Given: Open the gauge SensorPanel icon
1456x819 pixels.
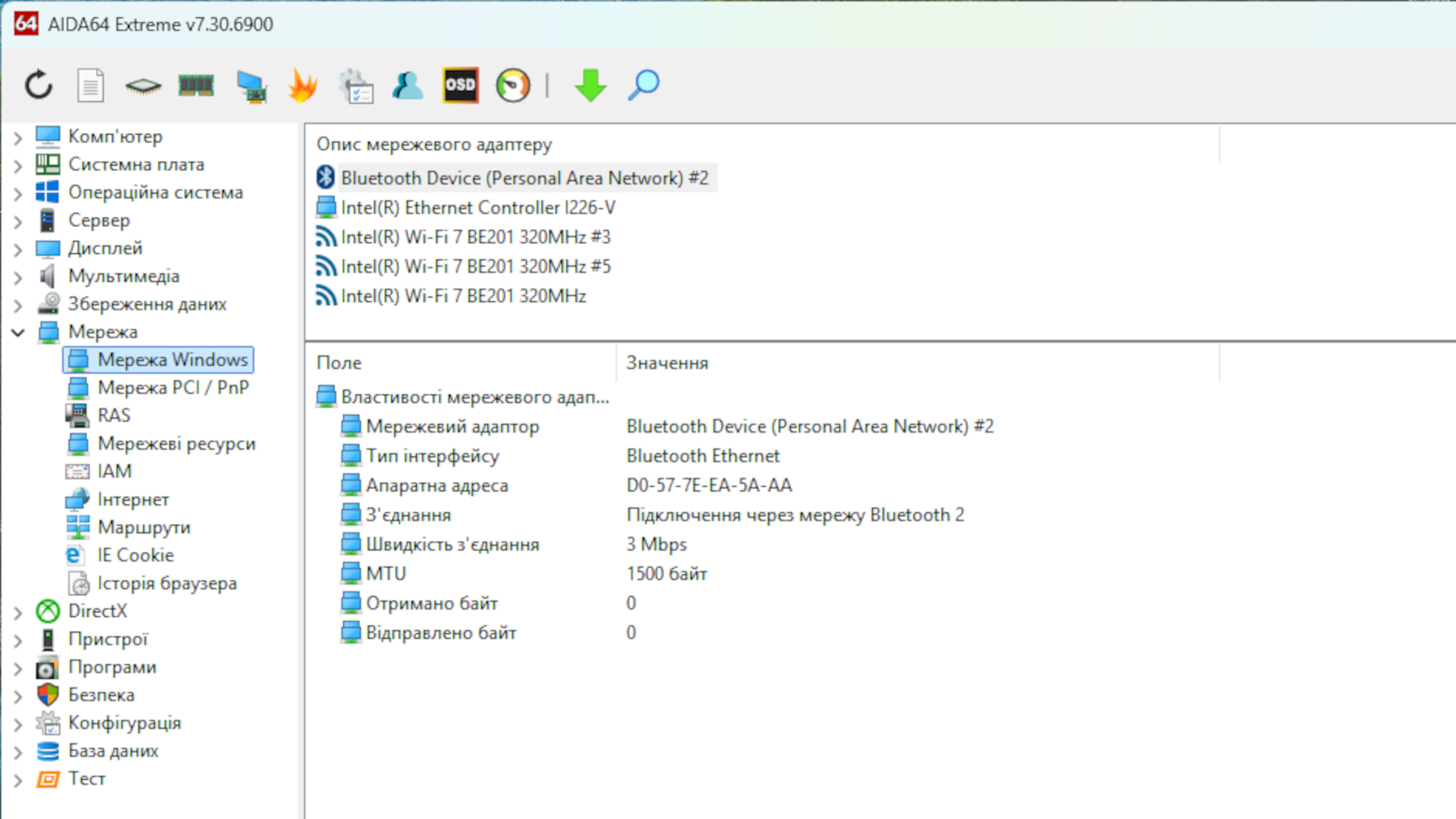Looking at the screenshot, I should pyautogui.click(x=513, y=86).
